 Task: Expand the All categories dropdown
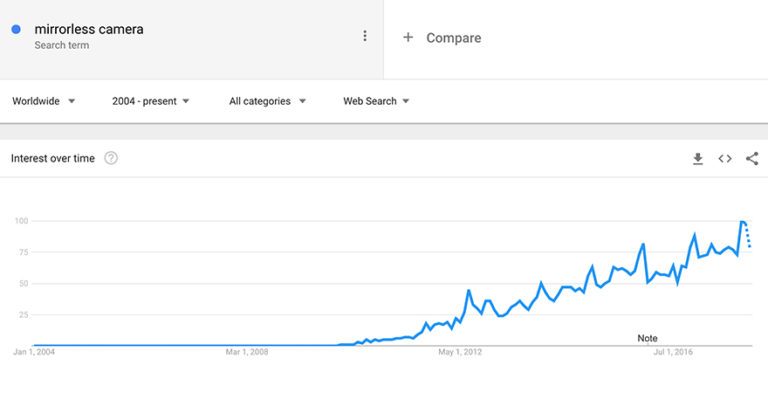coord(267,101)
